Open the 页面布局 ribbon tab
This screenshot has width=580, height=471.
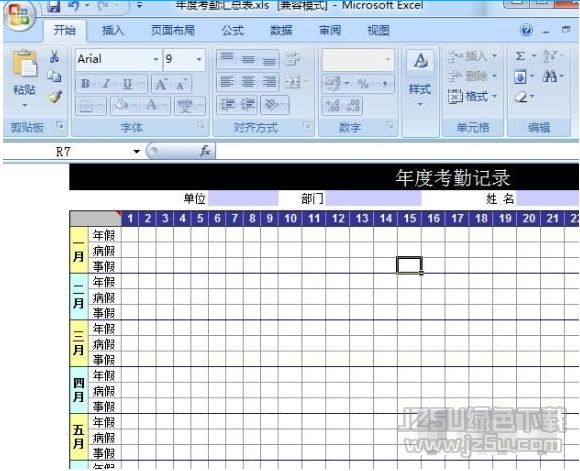(x=172, y=30)
